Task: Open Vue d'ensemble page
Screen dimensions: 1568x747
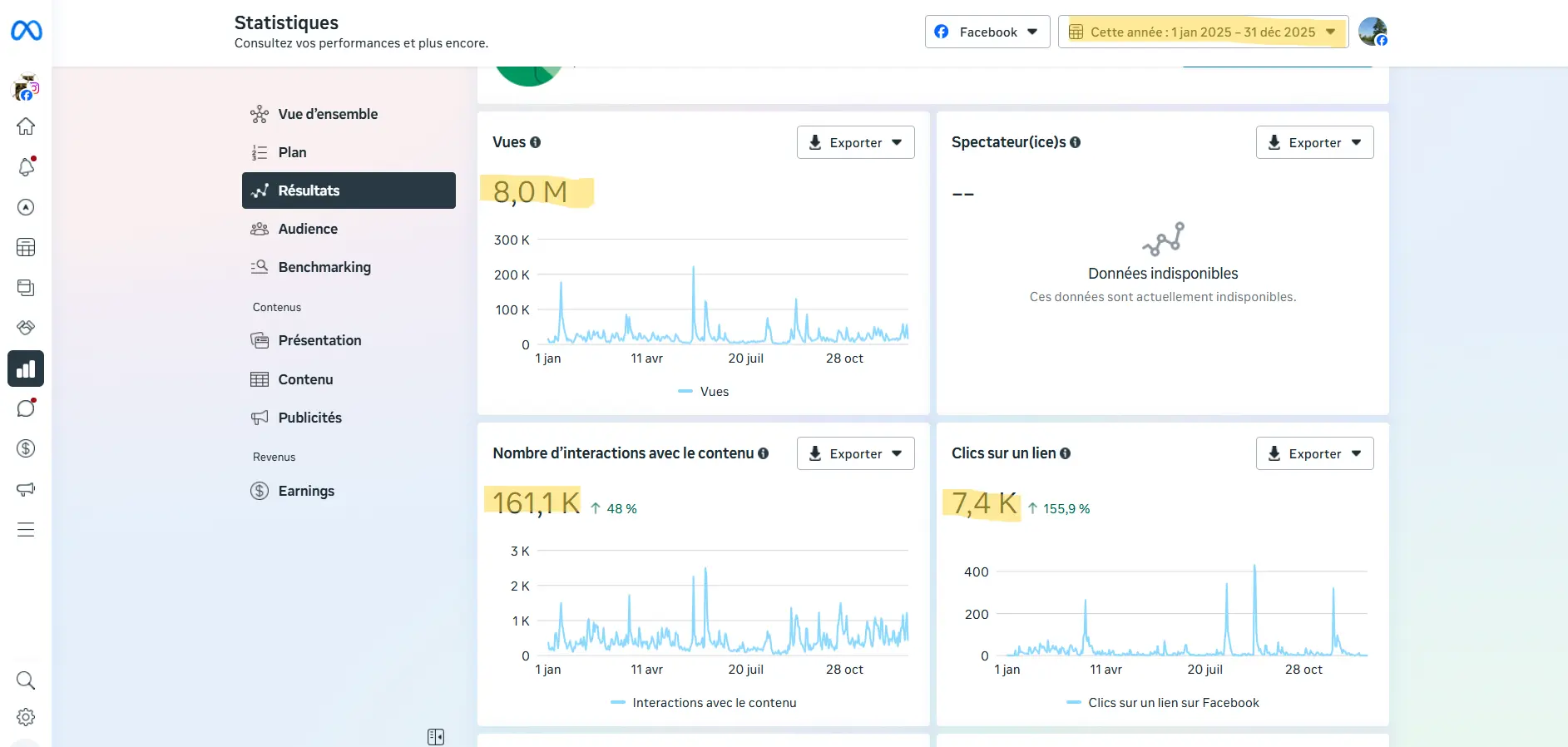Action: point(328,114)
